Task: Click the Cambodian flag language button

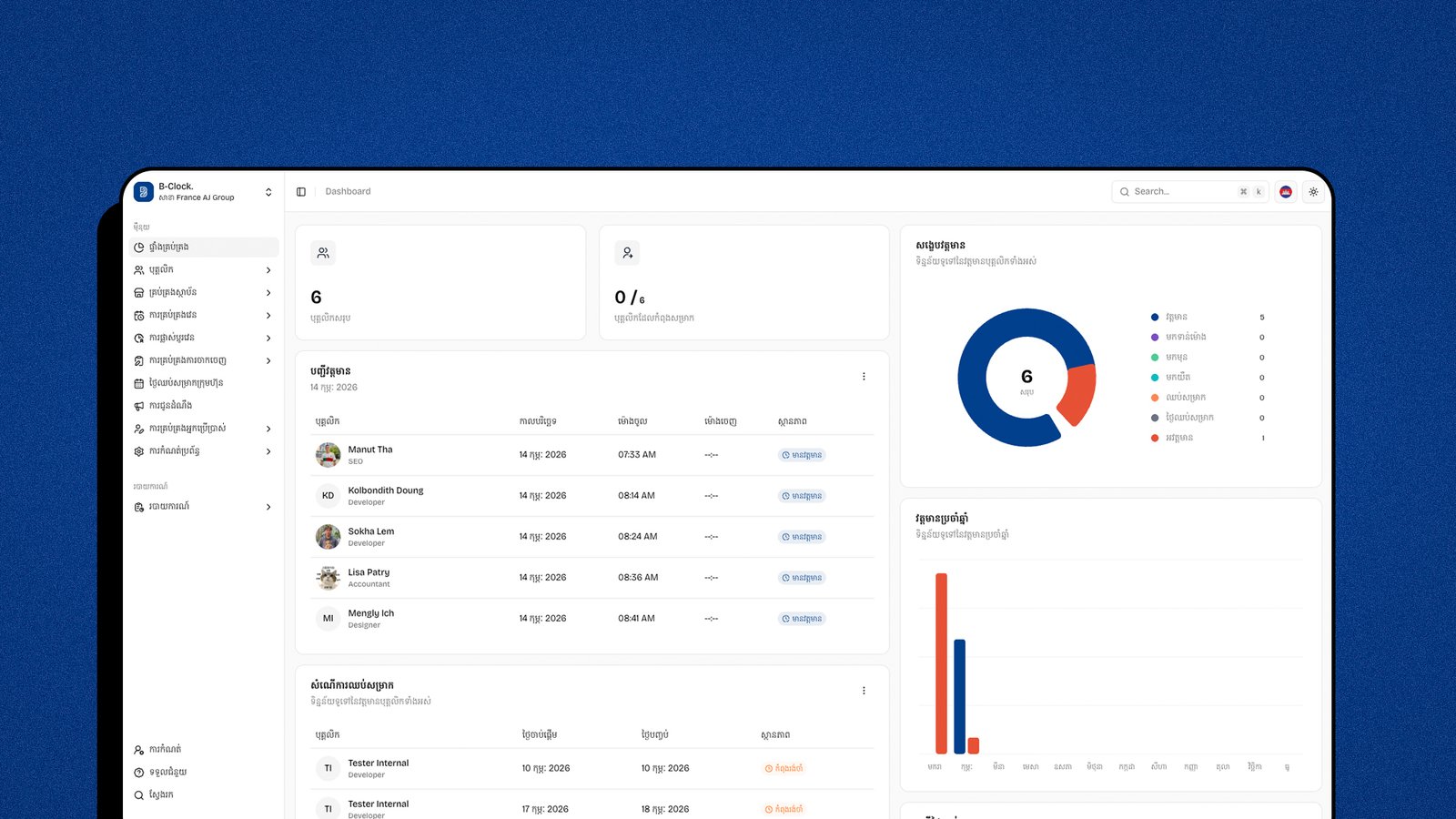Action: (x=1286, y=192)
